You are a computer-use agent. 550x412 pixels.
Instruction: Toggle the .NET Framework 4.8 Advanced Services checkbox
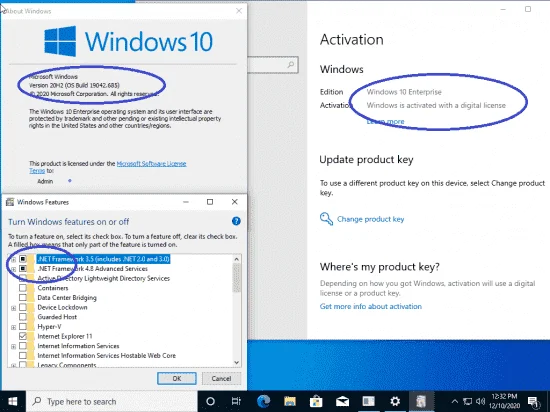click(x=23, y=269)
